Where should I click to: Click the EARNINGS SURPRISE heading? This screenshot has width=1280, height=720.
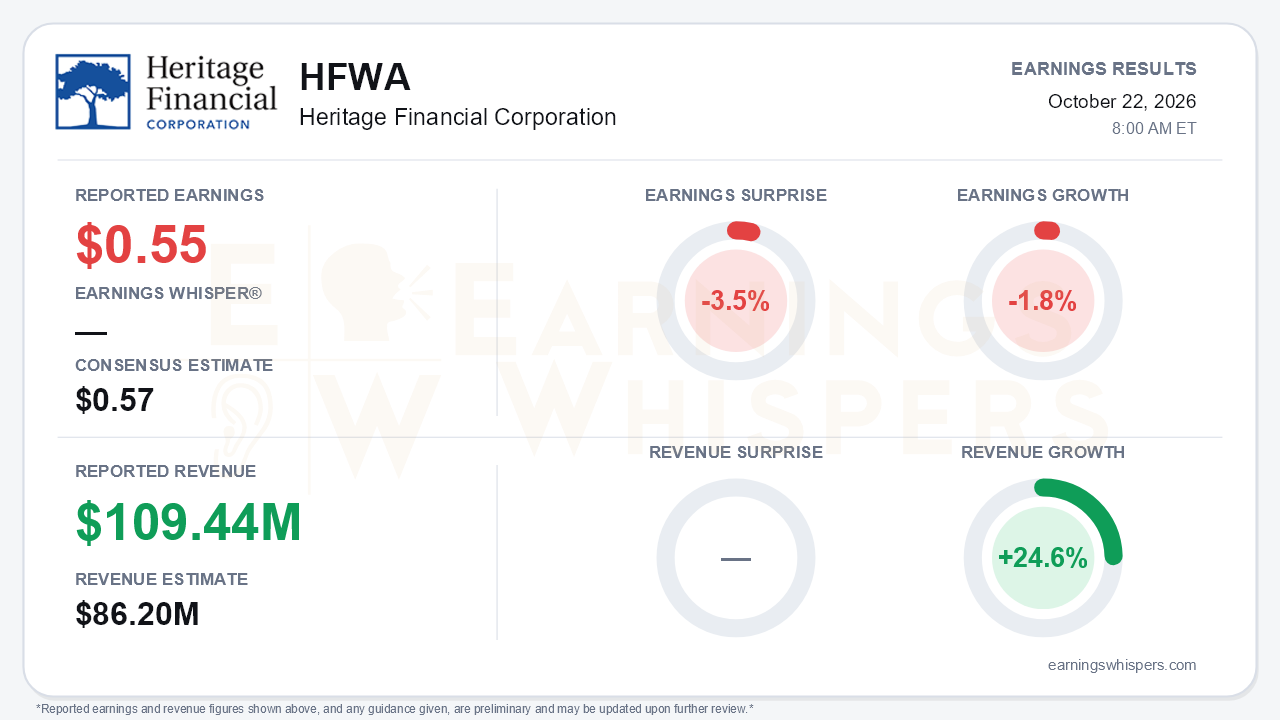point(736,196)
